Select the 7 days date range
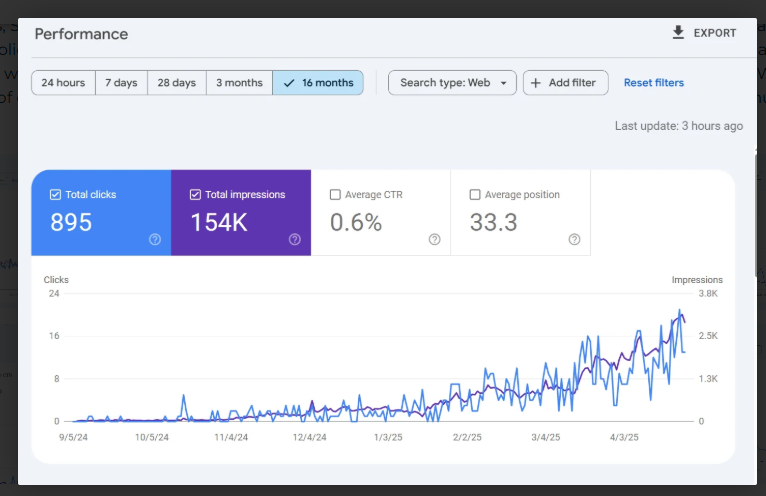This screenshot has width=766, height=496. 121,83
